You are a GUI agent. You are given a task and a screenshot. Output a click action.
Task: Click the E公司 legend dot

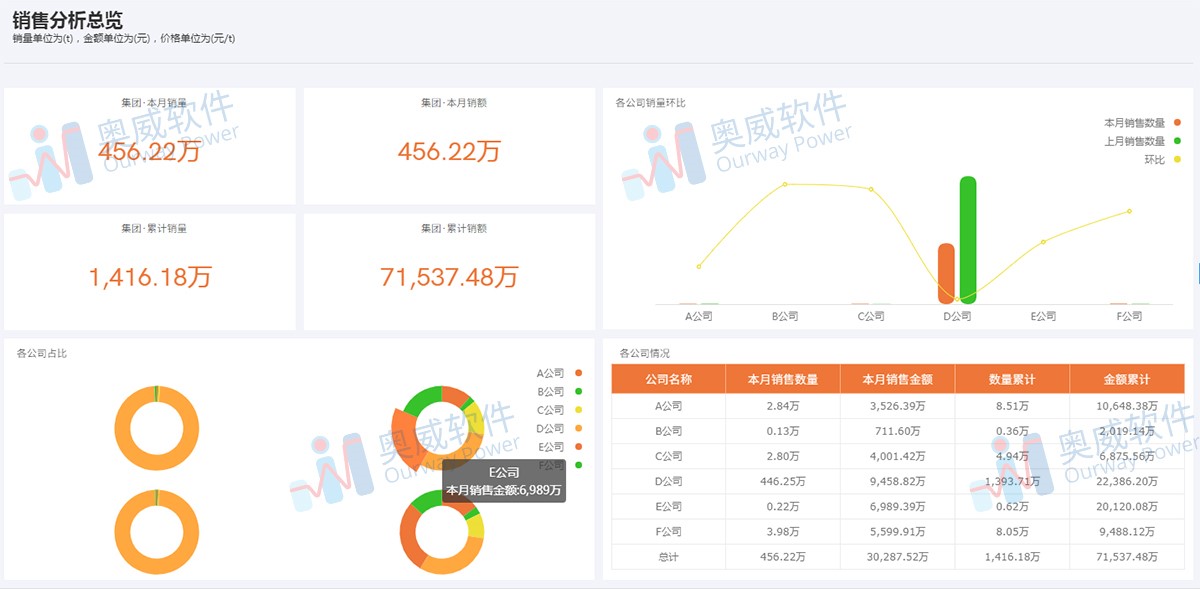(x=578, y=446)
